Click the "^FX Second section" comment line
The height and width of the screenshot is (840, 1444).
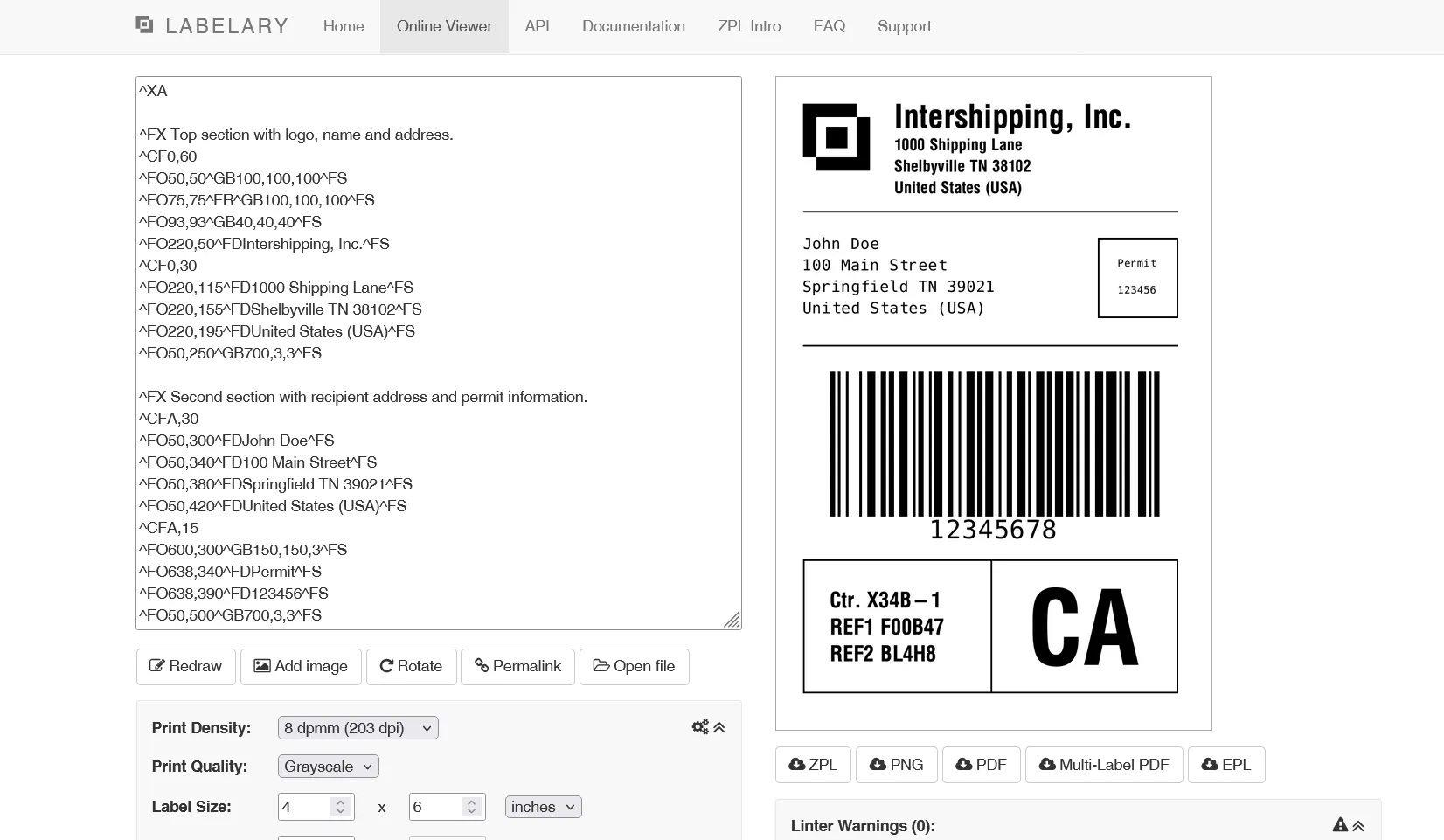(x=364, y=397)
